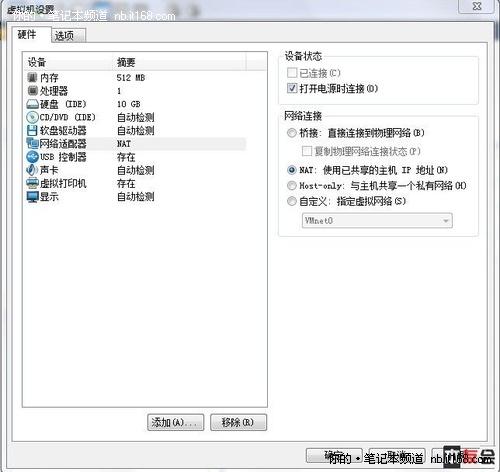Select the CD/DVD (IDE) disc icon

click(32, 117)
